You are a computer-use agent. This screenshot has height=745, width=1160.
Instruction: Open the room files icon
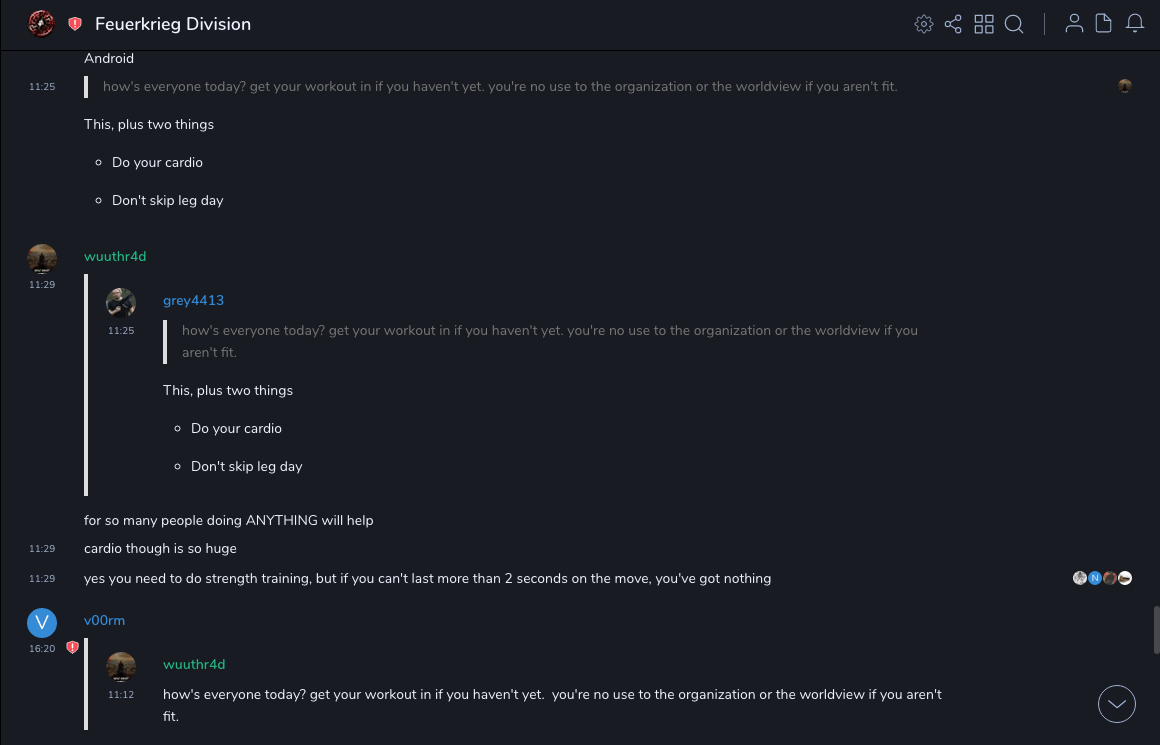pyautogui.click(x=1104, y=24)
